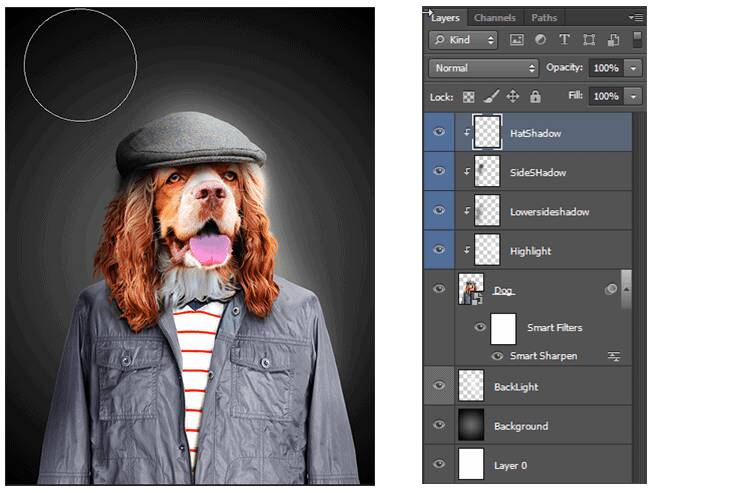
Task: Filter layers by pixel layer icon
Action: coord(516,40)
